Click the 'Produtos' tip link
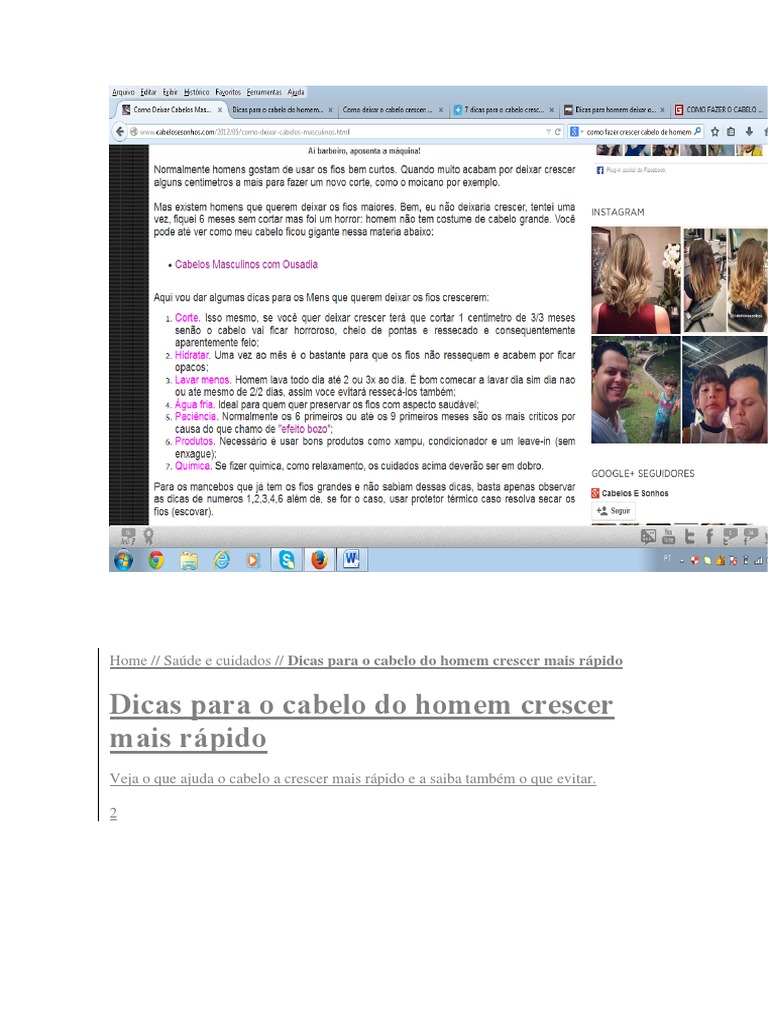768x1024 pixels. click(194, 441)
